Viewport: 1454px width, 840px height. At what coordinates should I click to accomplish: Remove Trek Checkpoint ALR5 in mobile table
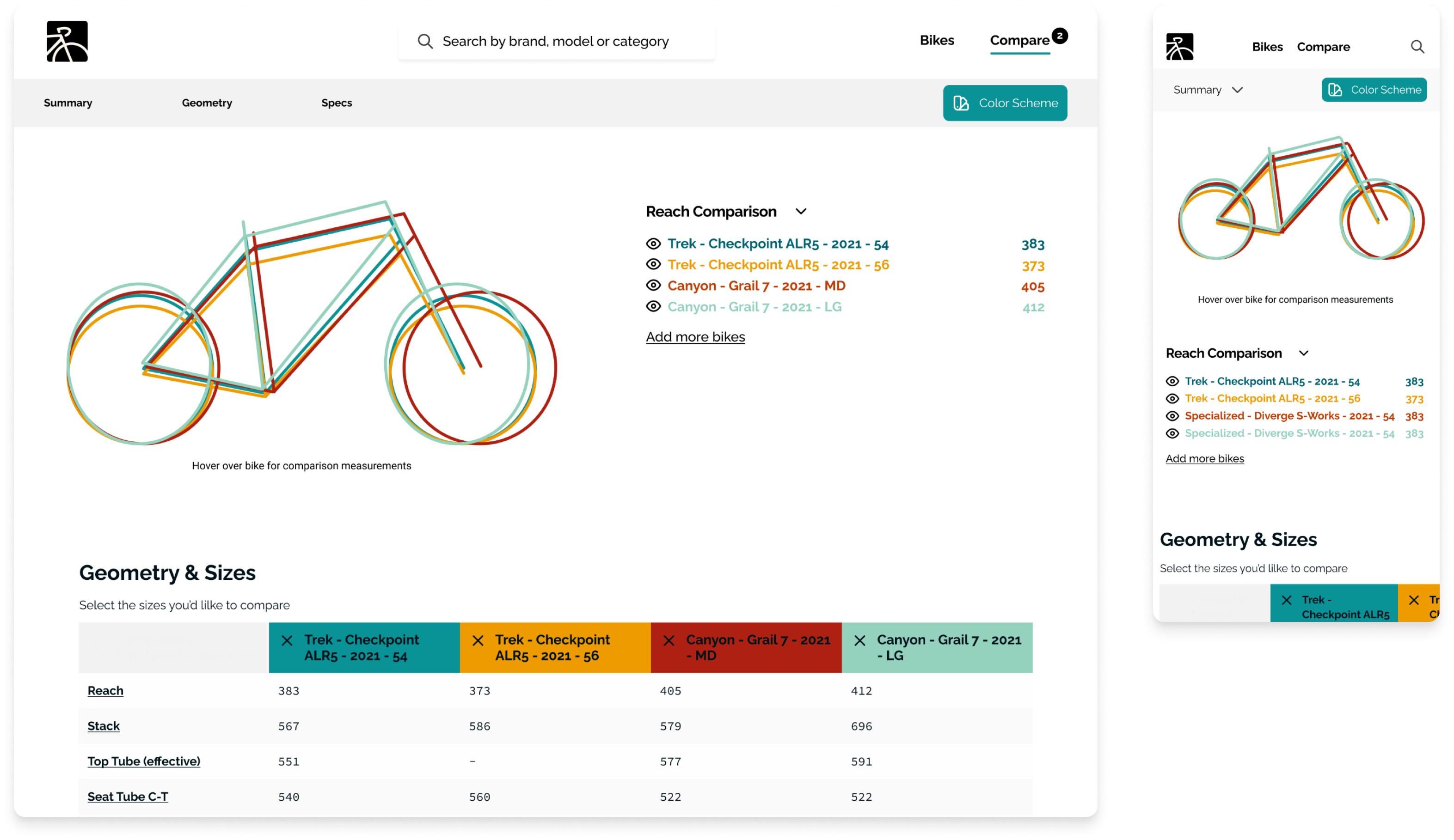point(1287,600)
